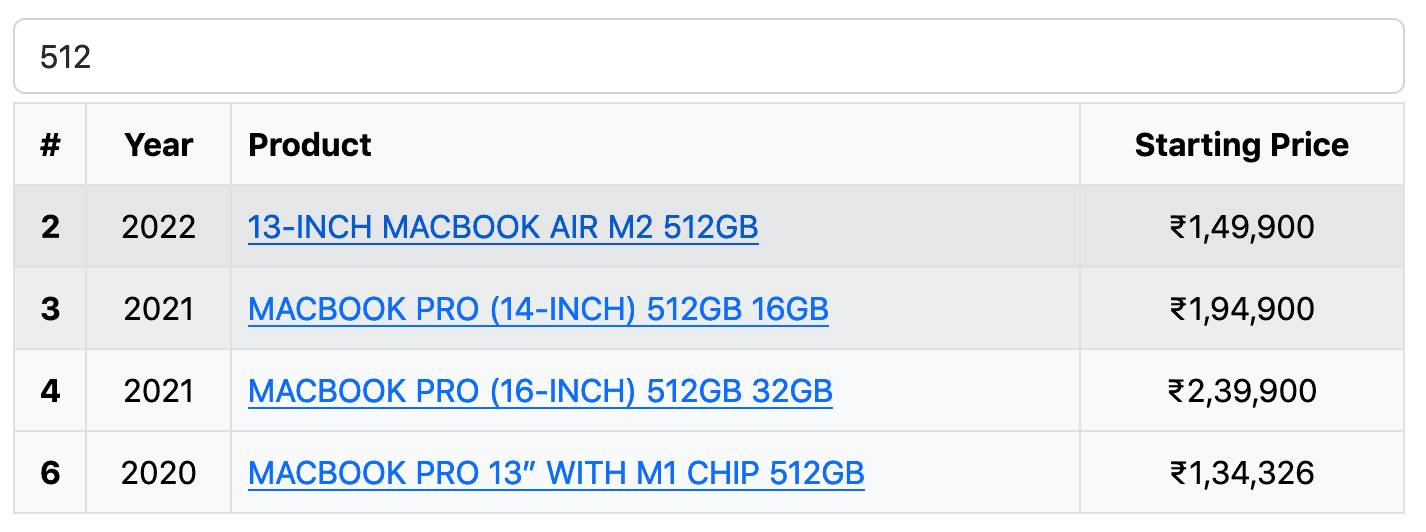Click the Product column header
1426x532 pixels.
point(310,145)
